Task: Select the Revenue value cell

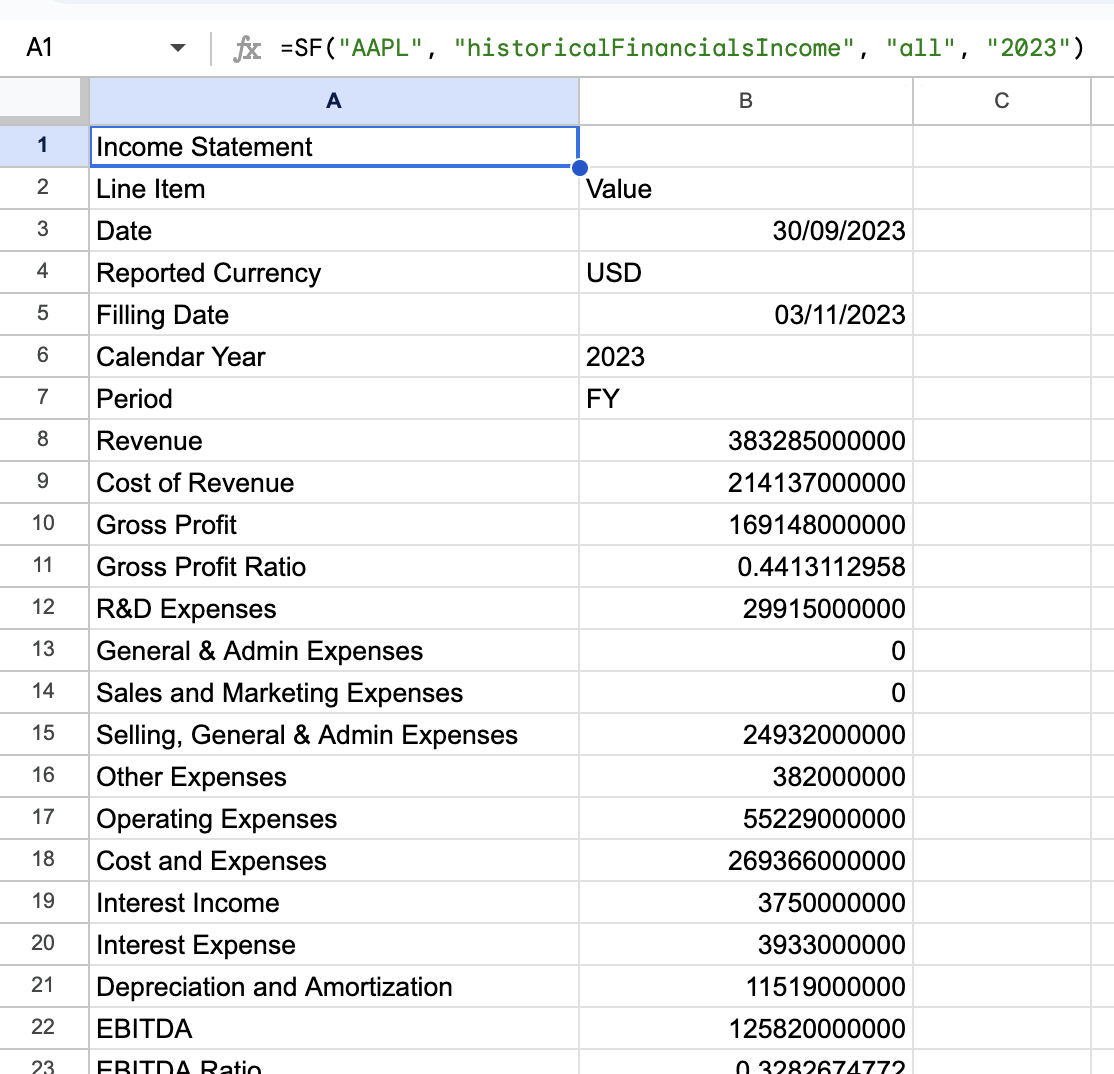Action: click(x=744, y=440)
